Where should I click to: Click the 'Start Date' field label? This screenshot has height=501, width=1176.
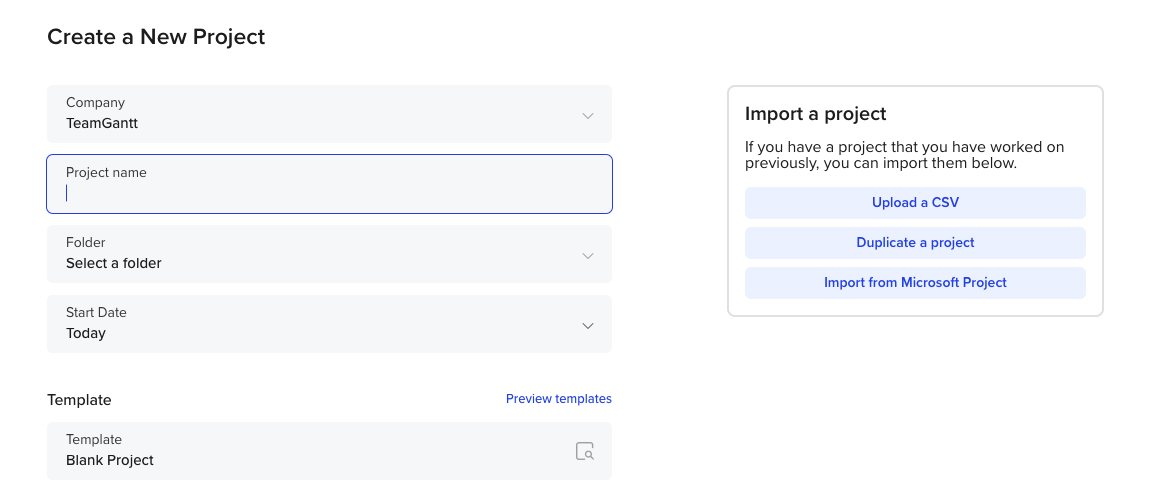(96, 313)
